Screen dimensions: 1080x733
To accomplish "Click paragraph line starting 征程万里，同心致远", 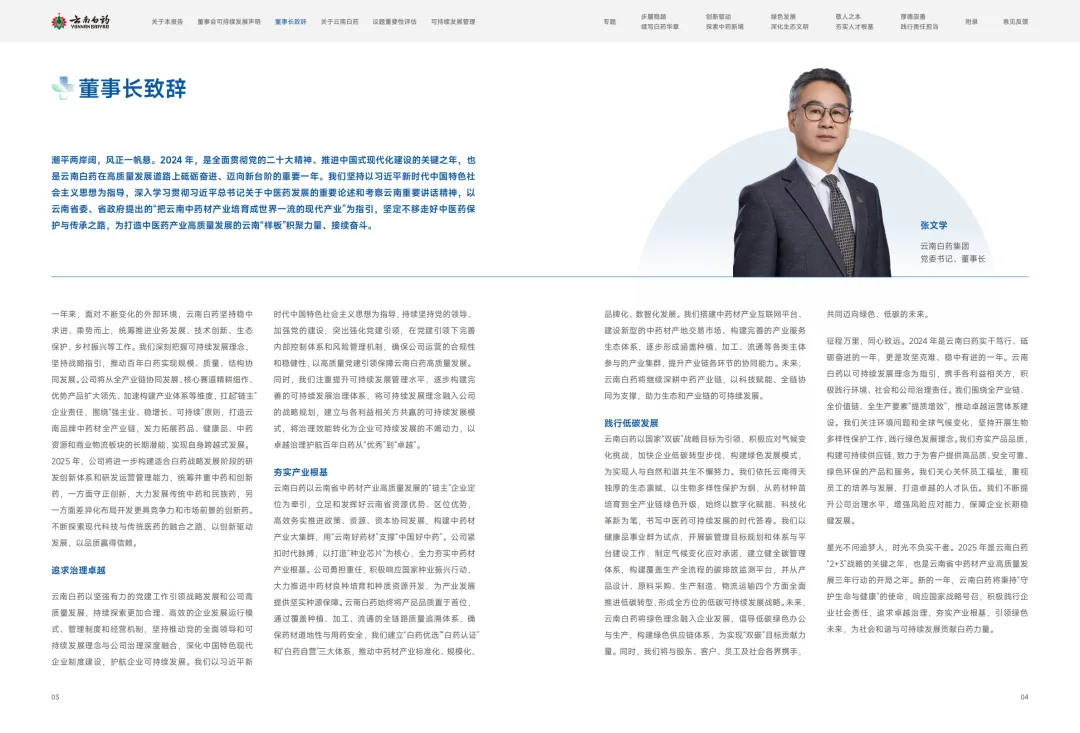I will pos(927,341).
